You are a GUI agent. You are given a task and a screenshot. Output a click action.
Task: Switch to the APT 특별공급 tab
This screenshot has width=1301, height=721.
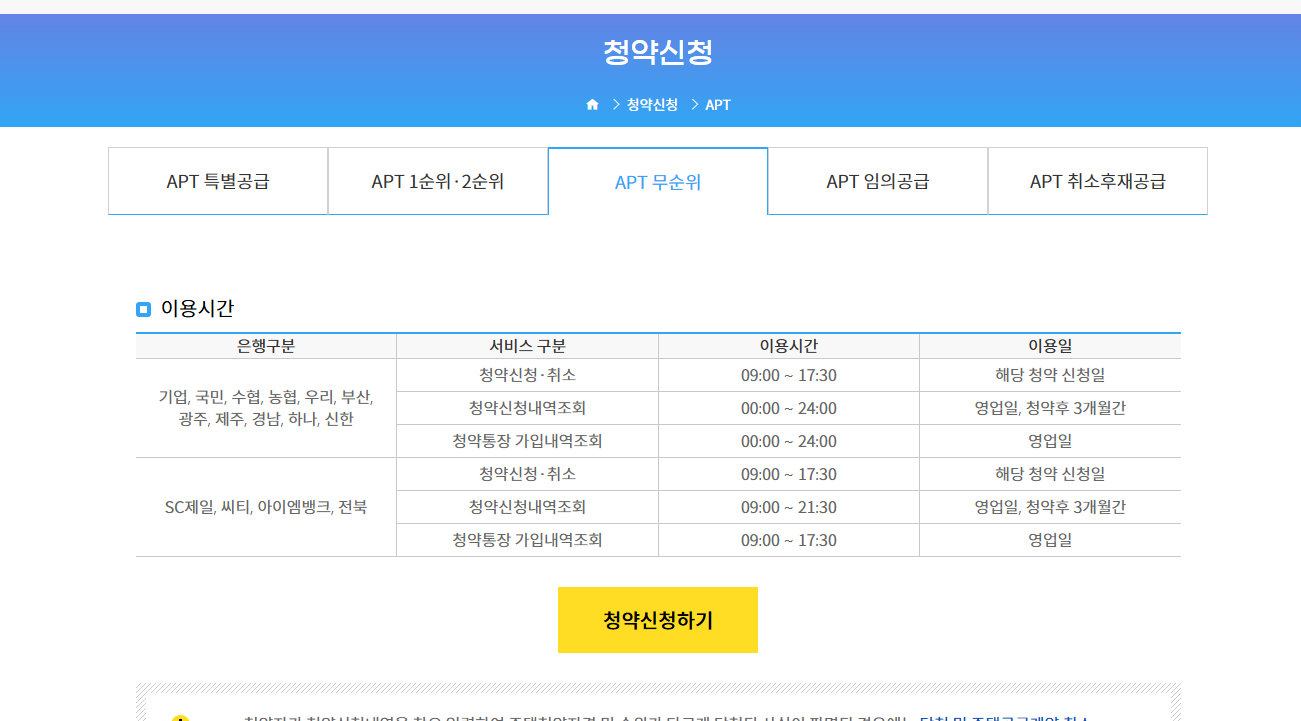pos(217,181)
